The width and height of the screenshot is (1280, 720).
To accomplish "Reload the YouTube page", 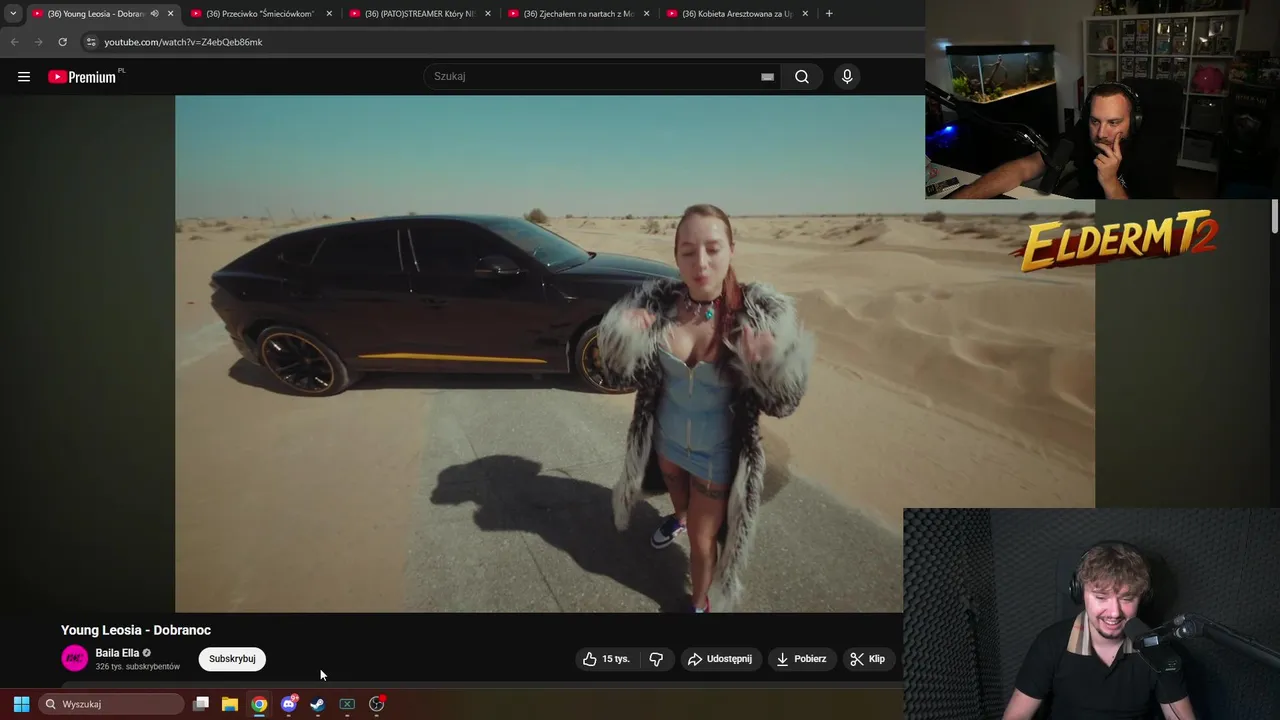I will pos(62,42).
